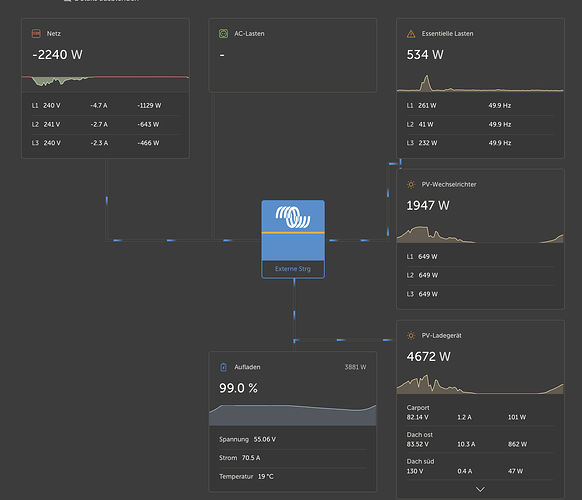Click the 4672 W PV charger total
582x500 pixels.
pyautogui.click(x=429, y=356)
